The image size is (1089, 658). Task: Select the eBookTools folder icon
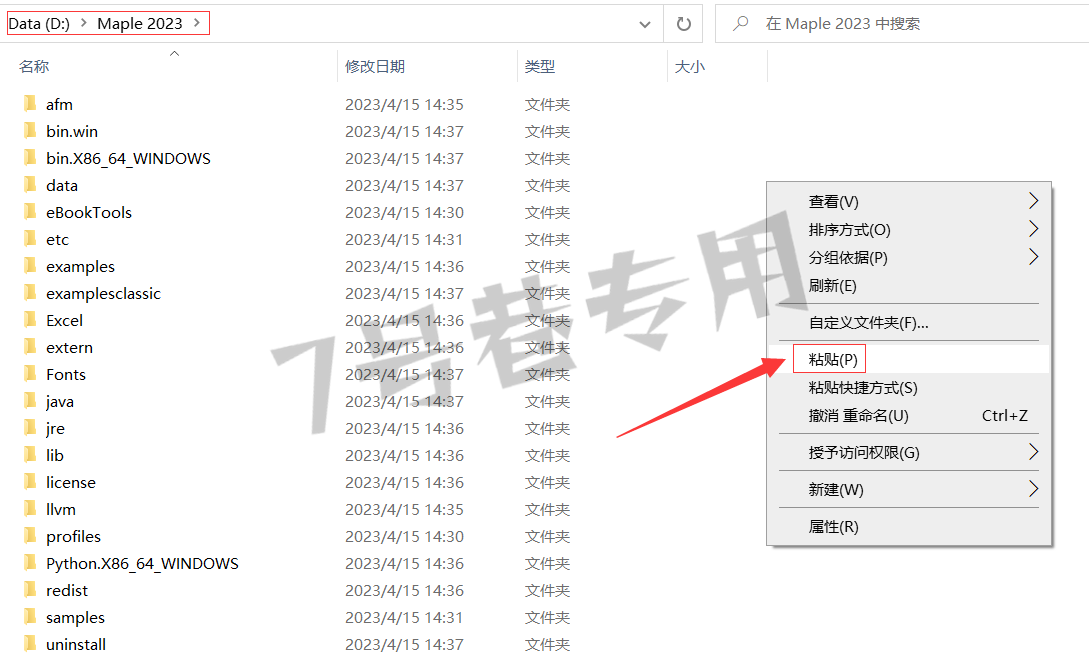coord(30,212)
